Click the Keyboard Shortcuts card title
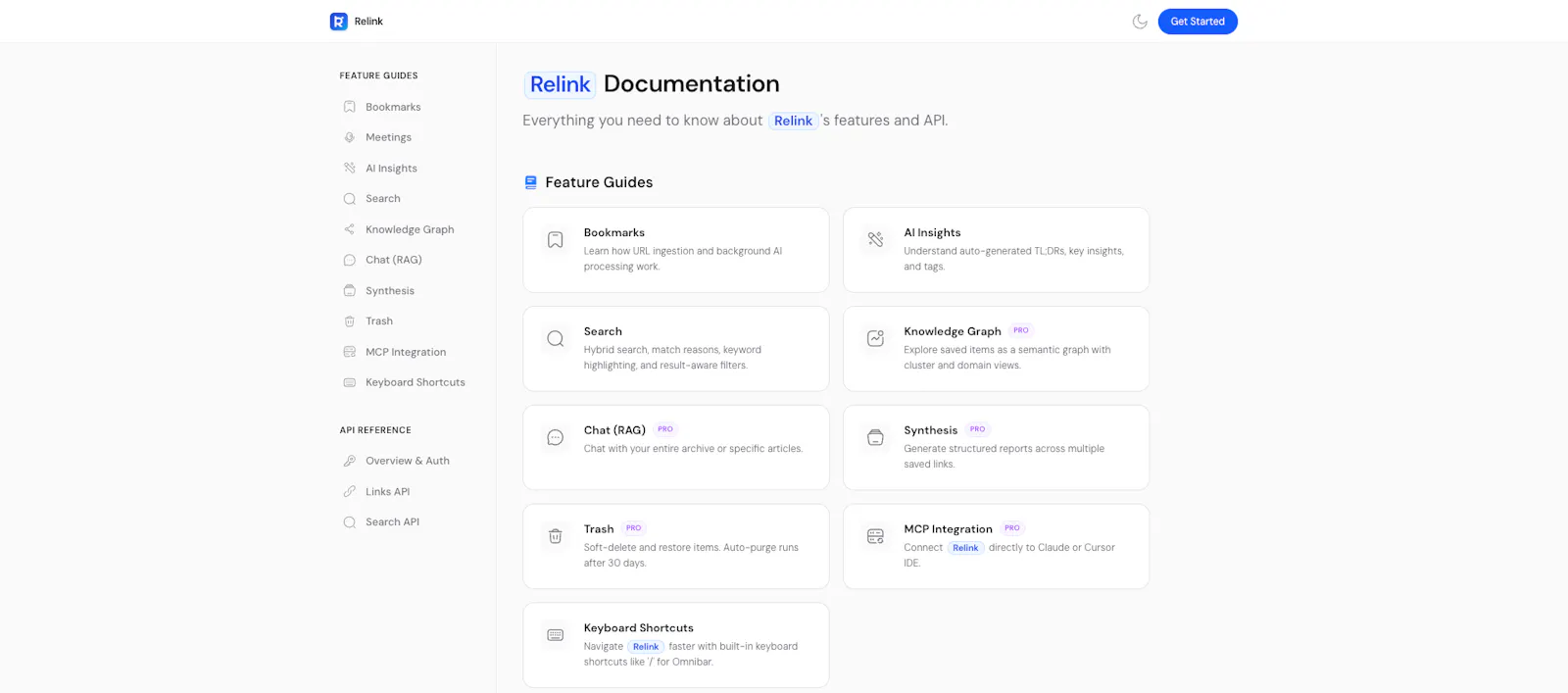Image resolution: width=1568 pixels, height=693 pixels. coord(639,628)
